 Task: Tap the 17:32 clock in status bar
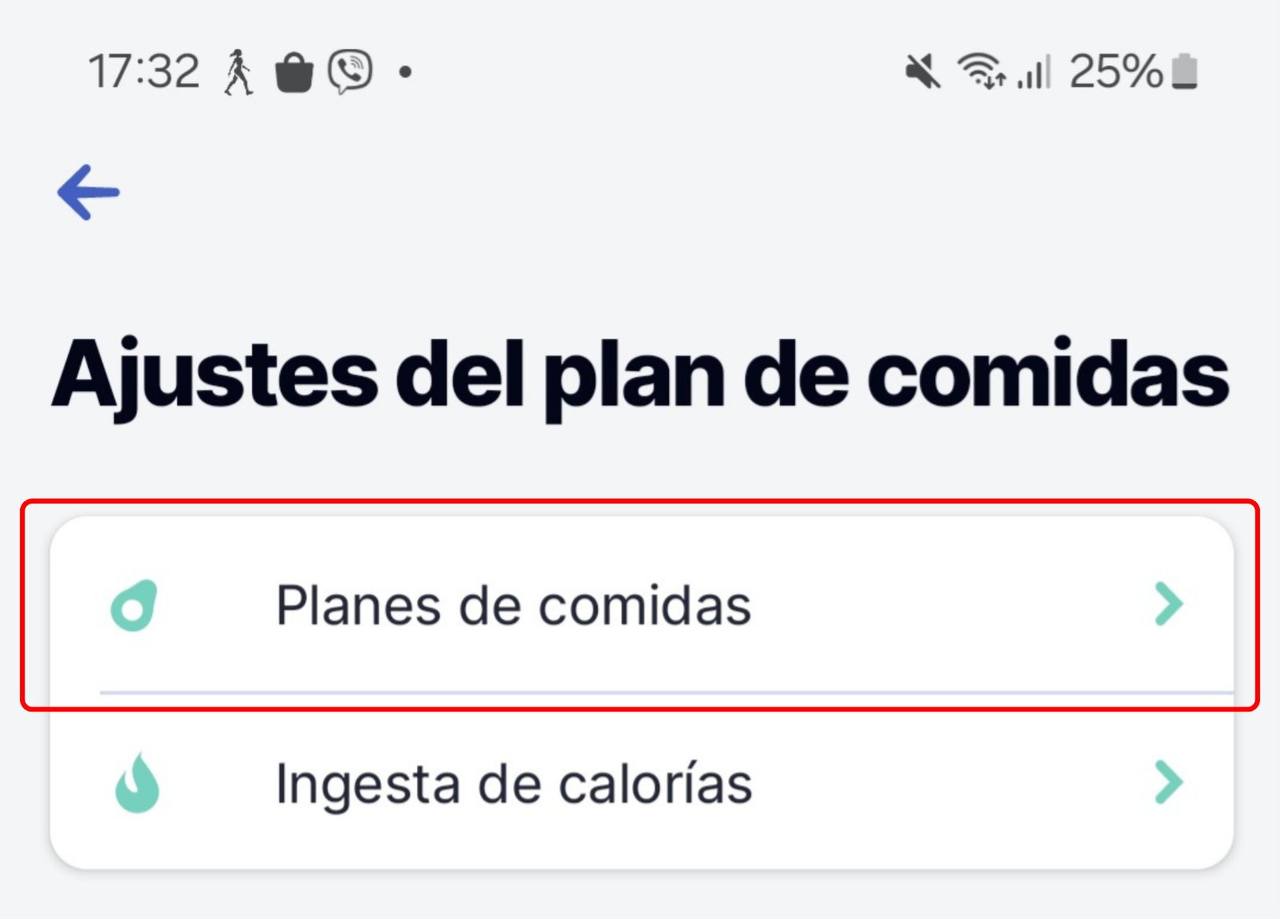pos(145,73)
